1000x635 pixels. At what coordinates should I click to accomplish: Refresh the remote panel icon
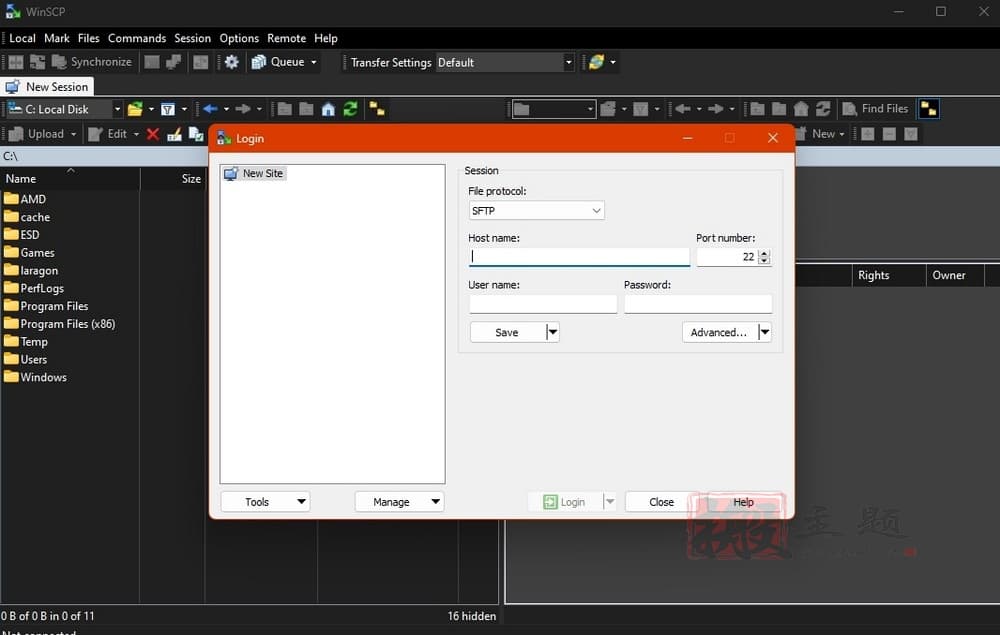click(823, 109)
